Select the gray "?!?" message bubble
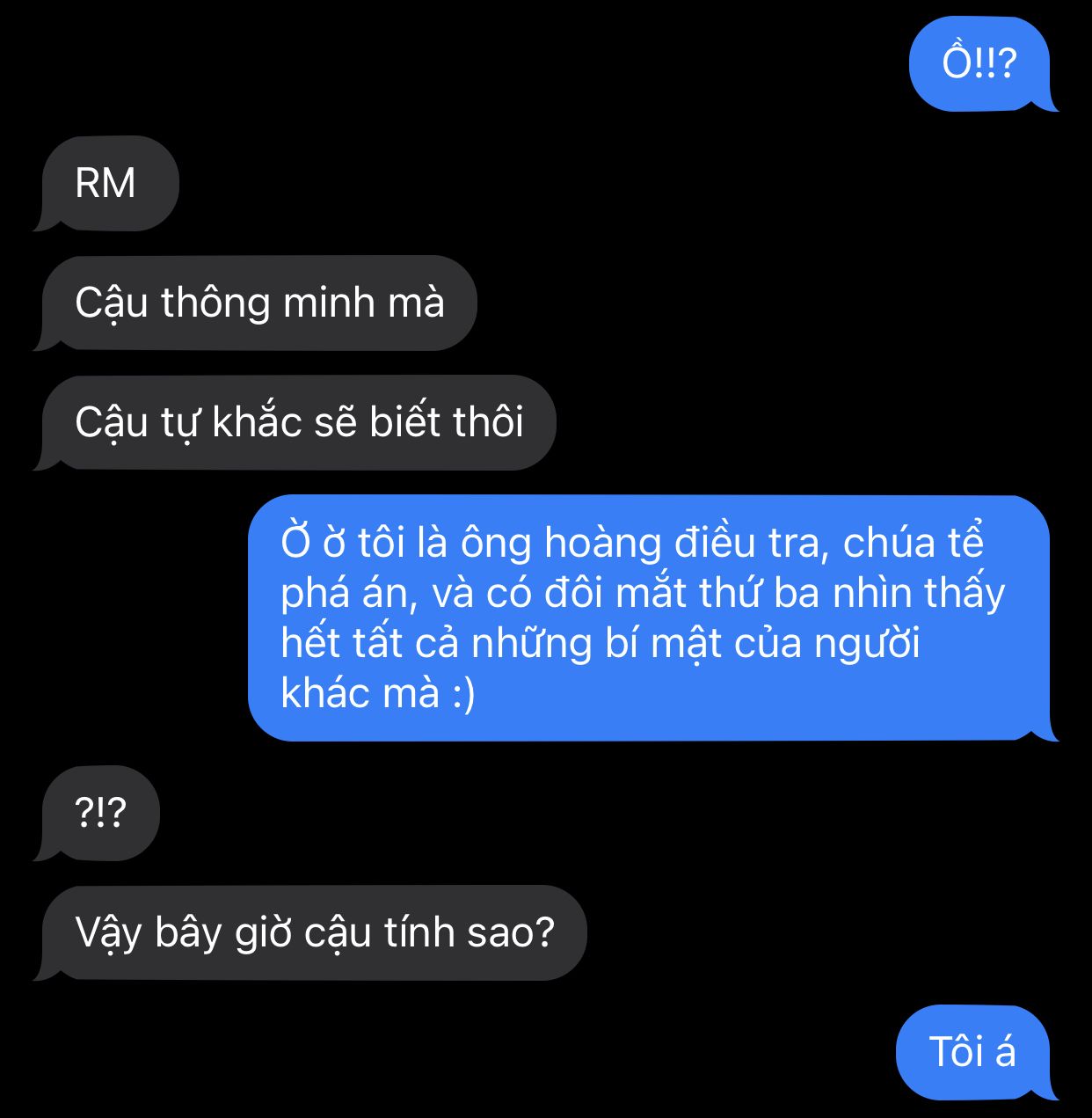1092x1118 pixels. pyautogui.click(x=98, y=813)
